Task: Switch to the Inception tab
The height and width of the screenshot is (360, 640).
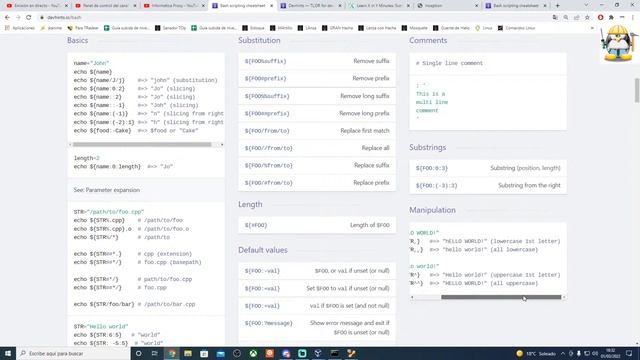Action: tap(447, 6)
